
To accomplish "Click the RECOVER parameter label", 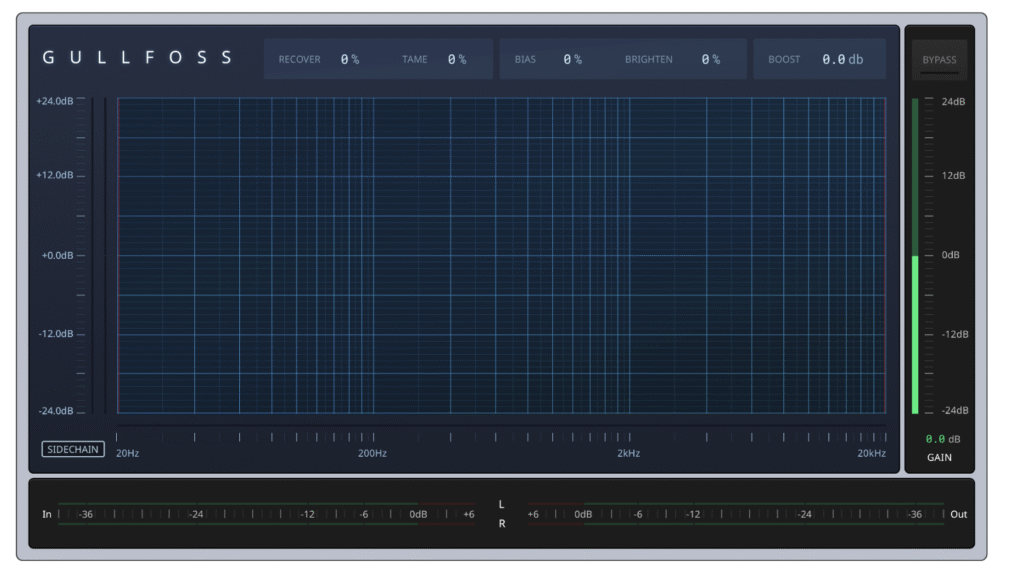I will (x=299, y=60).
